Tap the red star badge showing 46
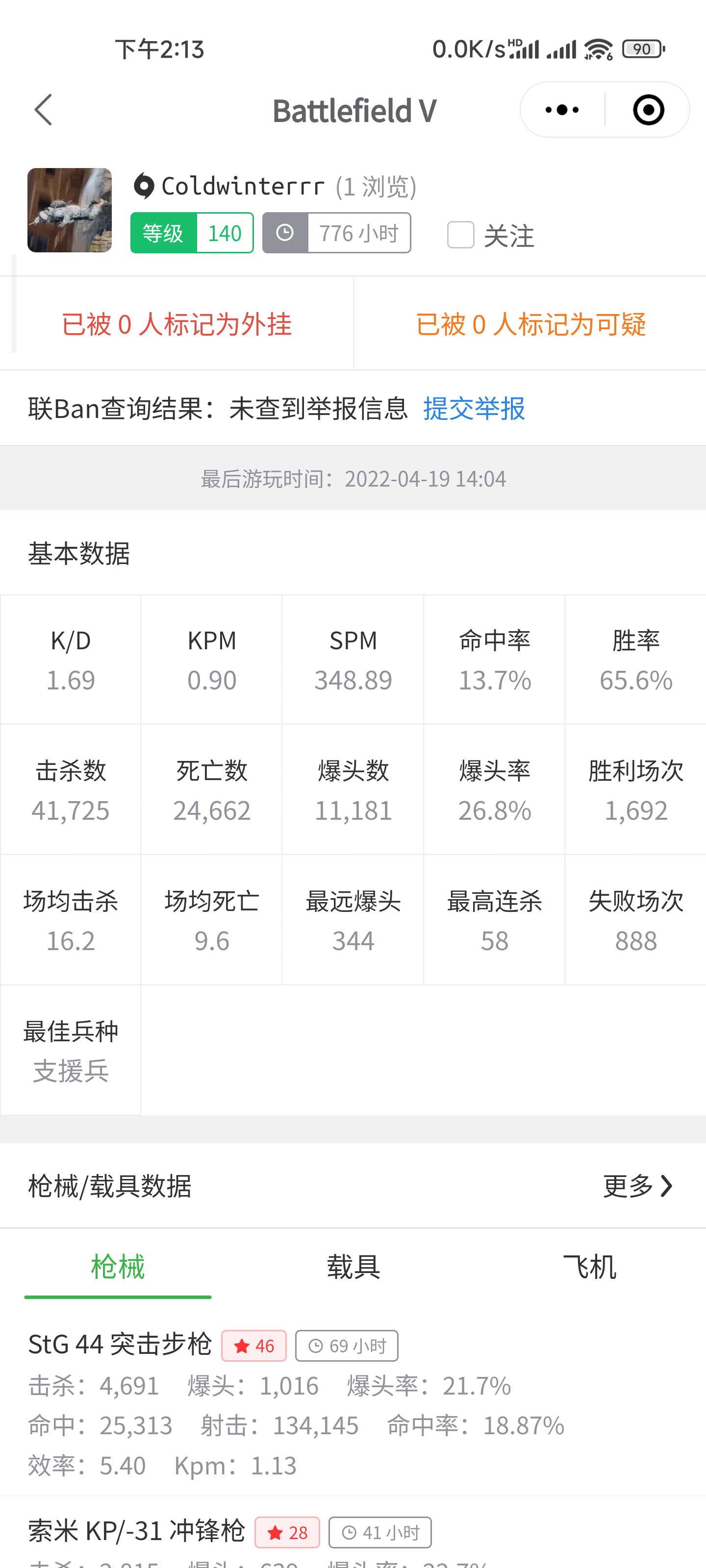 254,1346
